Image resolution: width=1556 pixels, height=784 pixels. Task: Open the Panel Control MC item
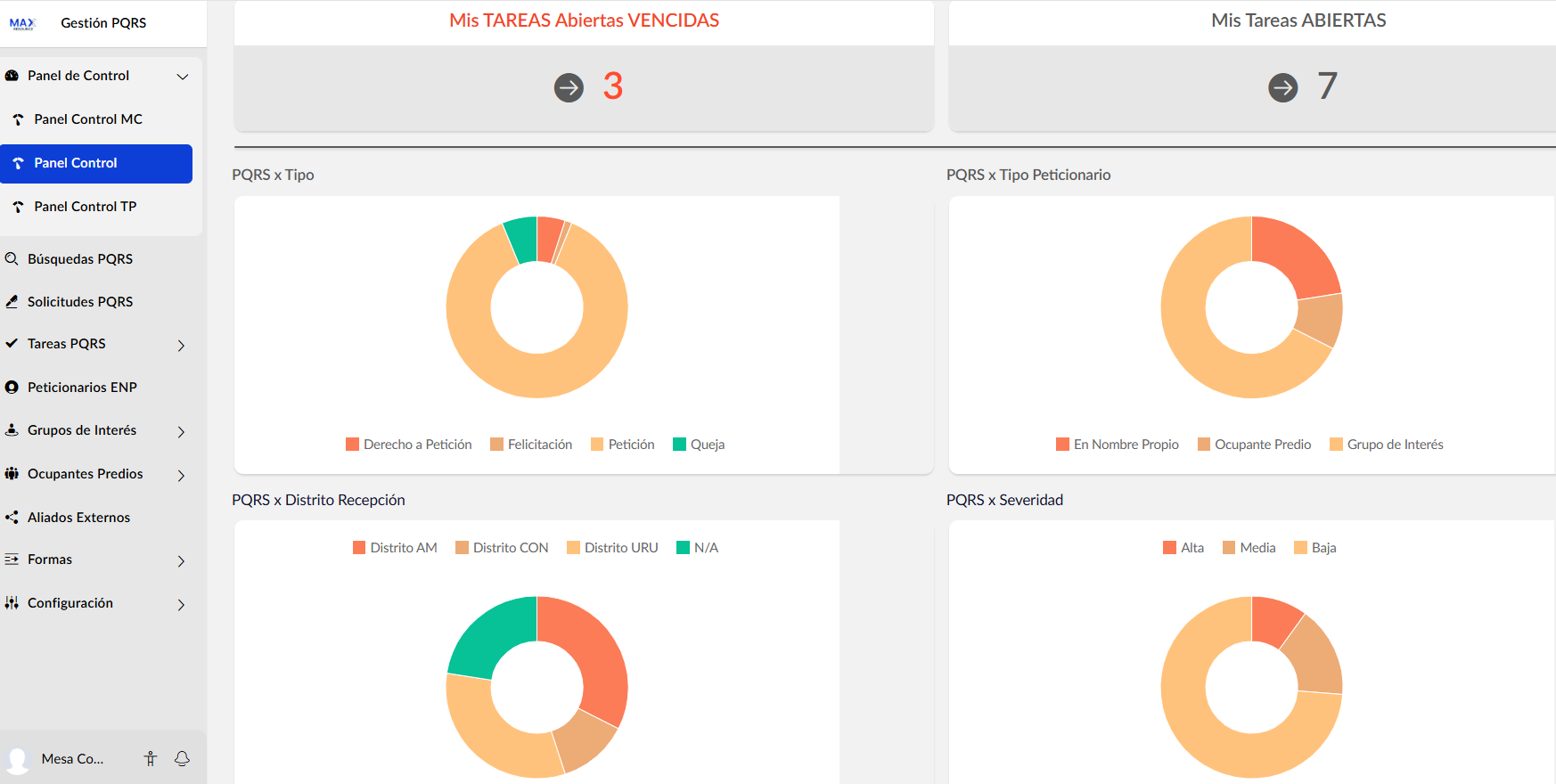click(x=88, y=119)
